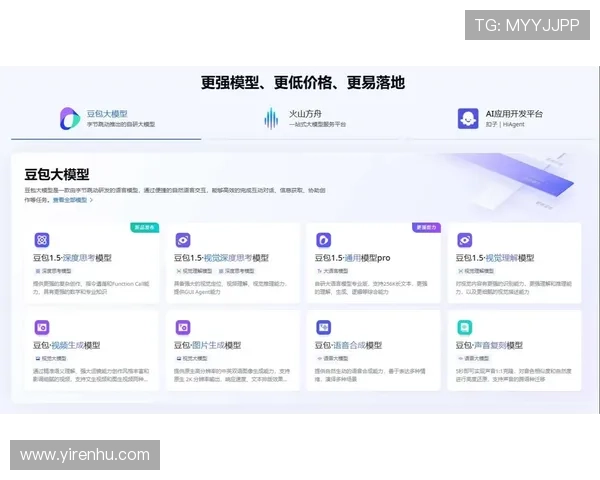Click 深度思考模型 tag under 豆包1.5·视觉深度思考模型
The width and height of the screenshot is (600, 480).
[236, 271]
